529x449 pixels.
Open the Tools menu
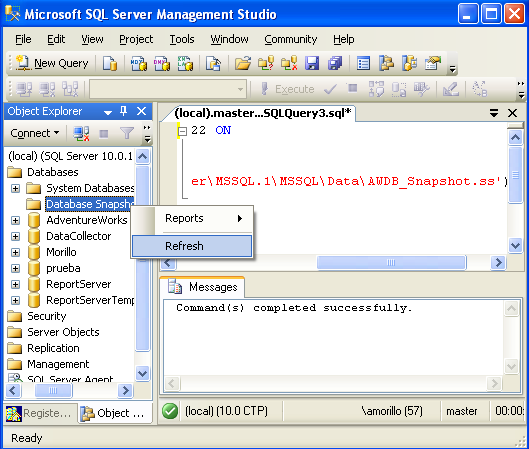[x=182, y=39]
